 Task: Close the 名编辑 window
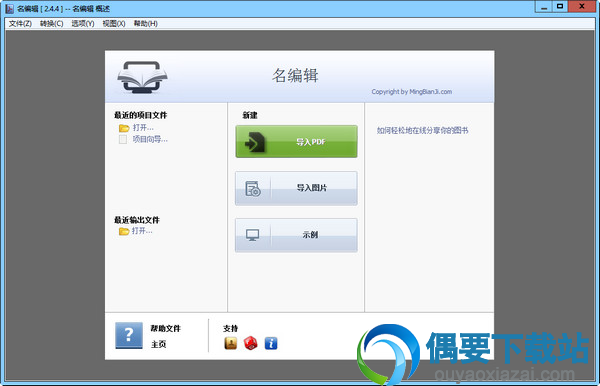pyautogui.click(x=582, y=7)
